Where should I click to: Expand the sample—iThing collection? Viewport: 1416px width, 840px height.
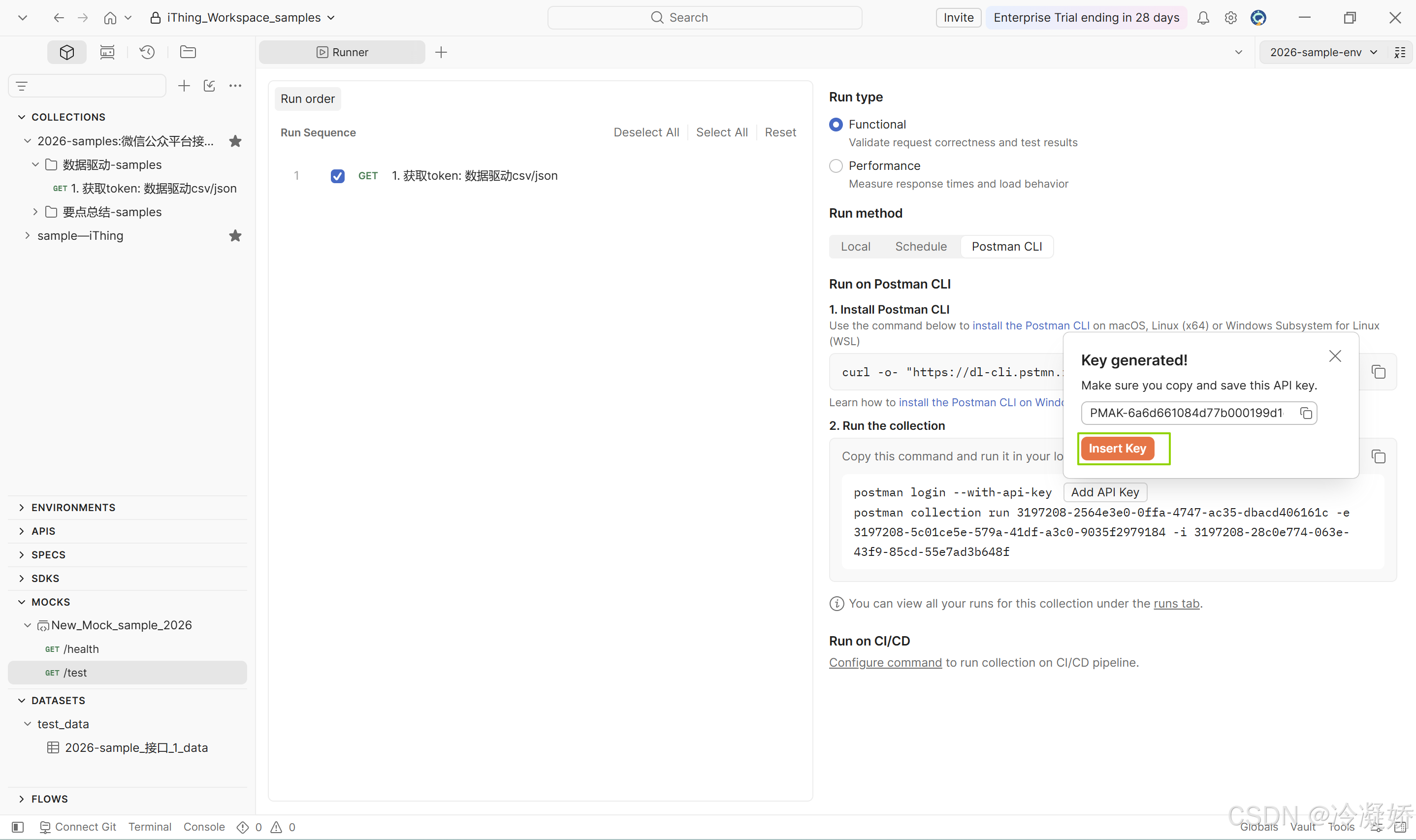click(27, 235)
